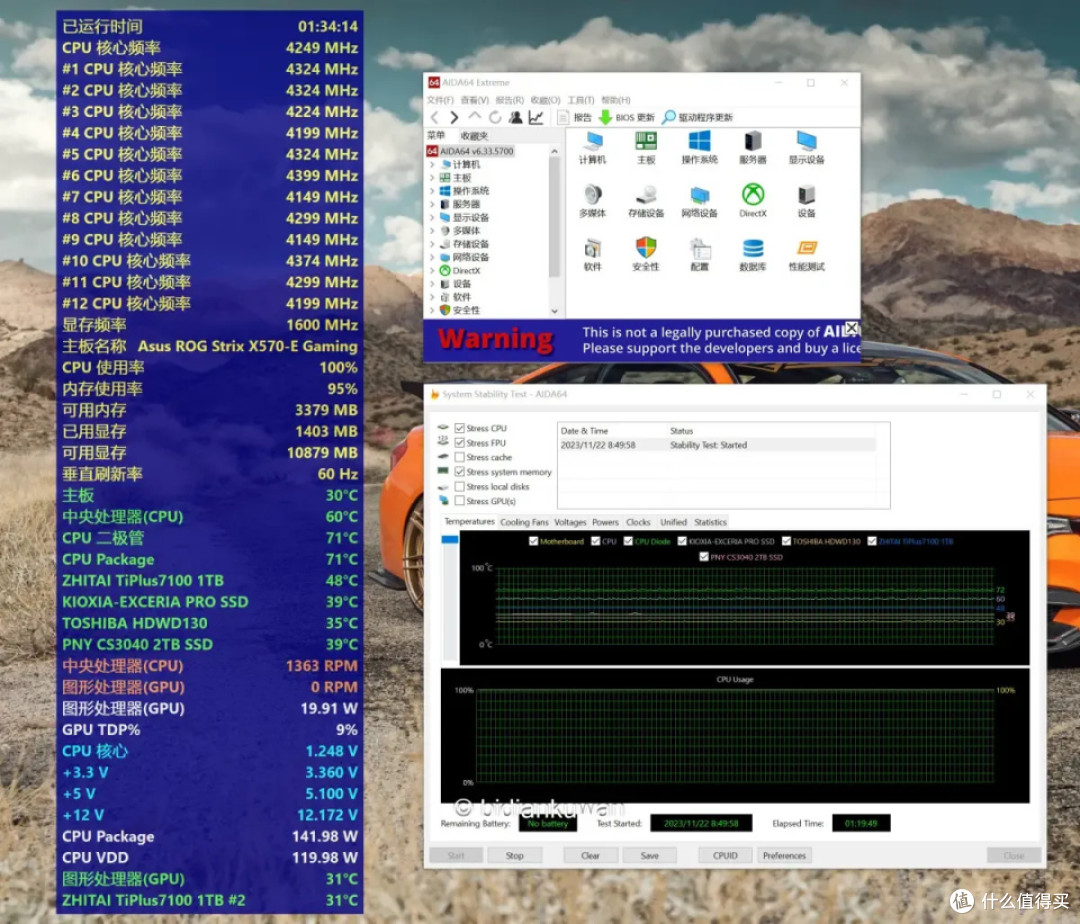Expand the 服务器 tree node
This screenshot has width=1080, height=924.
pos(432,204)
